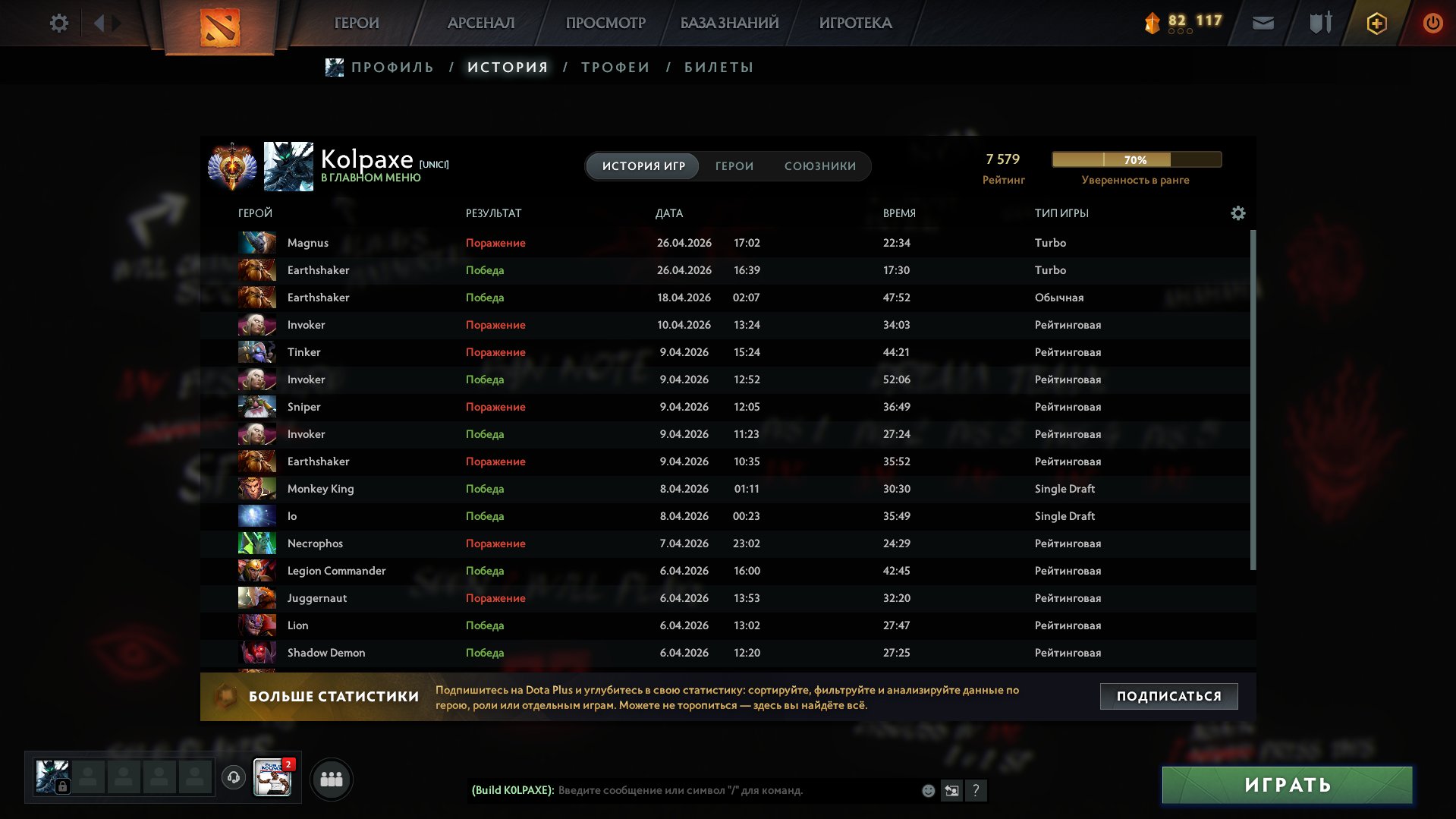
Task: Open the БАЗА ЗНАНИЙ top menu
Action: (x=729, y=23)
